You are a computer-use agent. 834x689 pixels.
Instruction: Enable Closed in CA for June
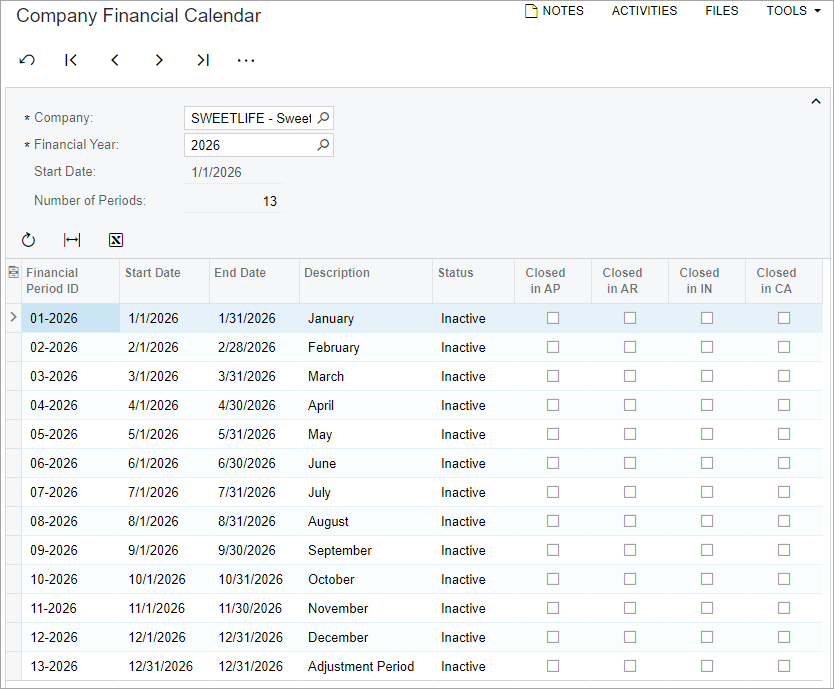pyautogui.click(x=784, y=463)
